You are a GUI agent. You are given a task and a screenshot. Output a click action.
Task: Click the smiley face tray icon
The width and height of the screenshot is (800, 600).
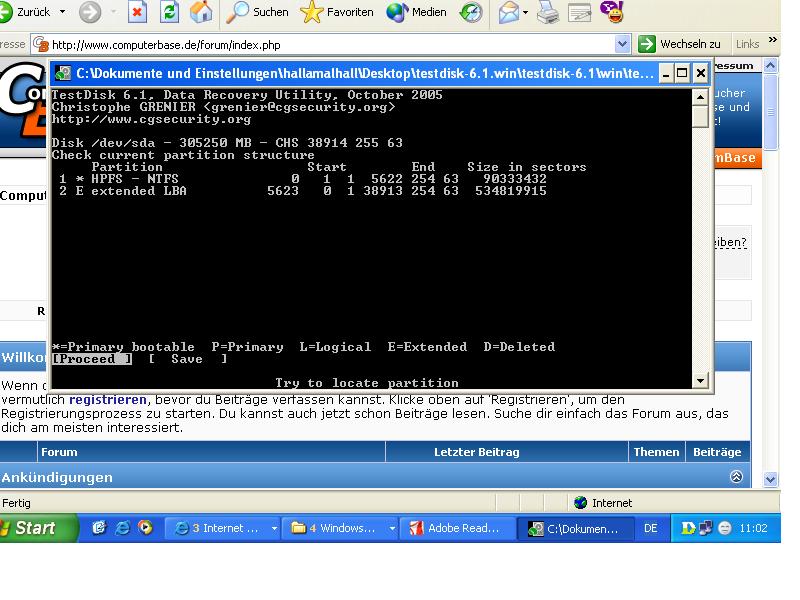pyautogui.click(x=724, y=529)
